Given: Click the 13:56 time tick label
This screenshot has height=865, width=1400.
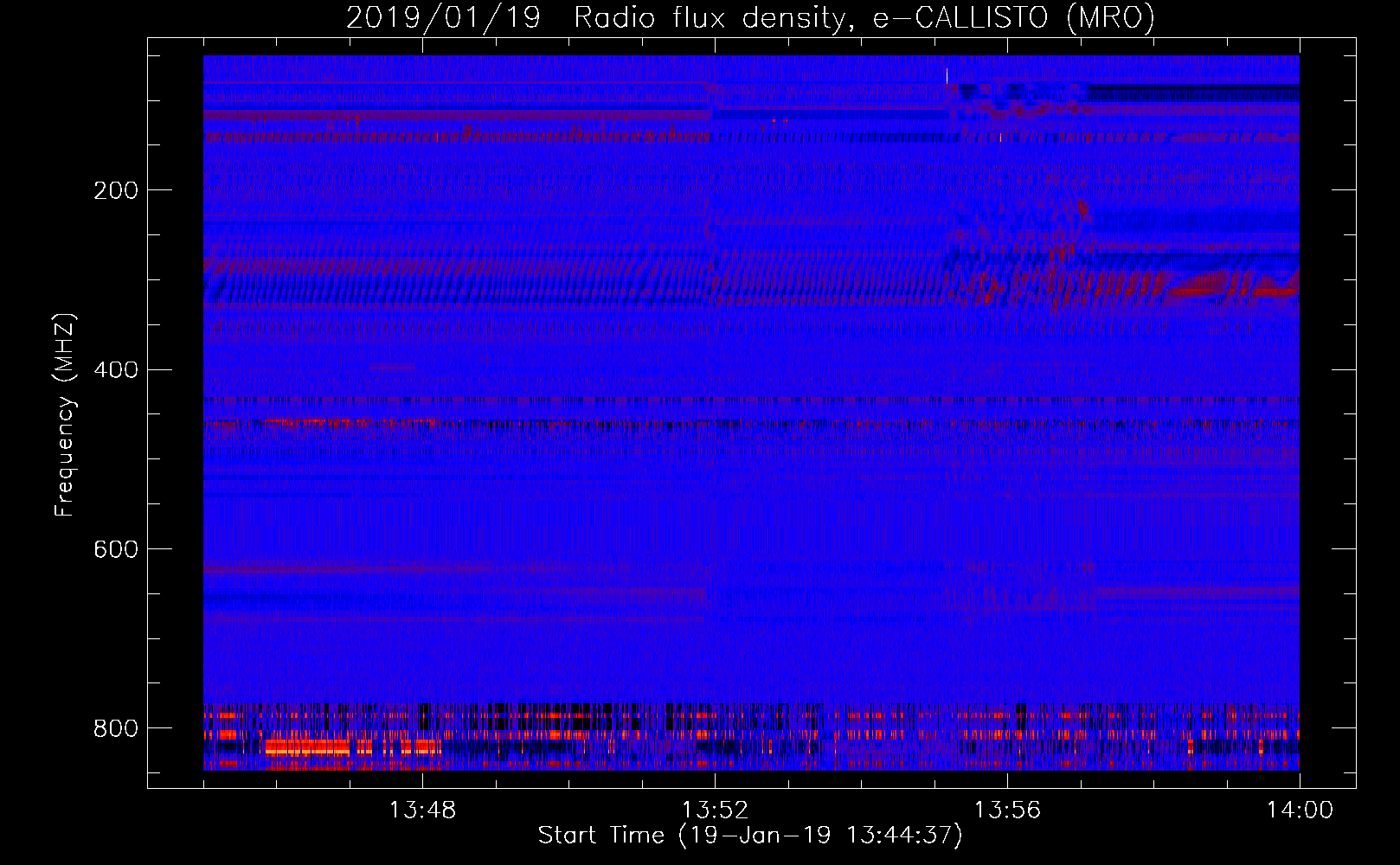Looking at the screenshot, I should pos(1007,811).
